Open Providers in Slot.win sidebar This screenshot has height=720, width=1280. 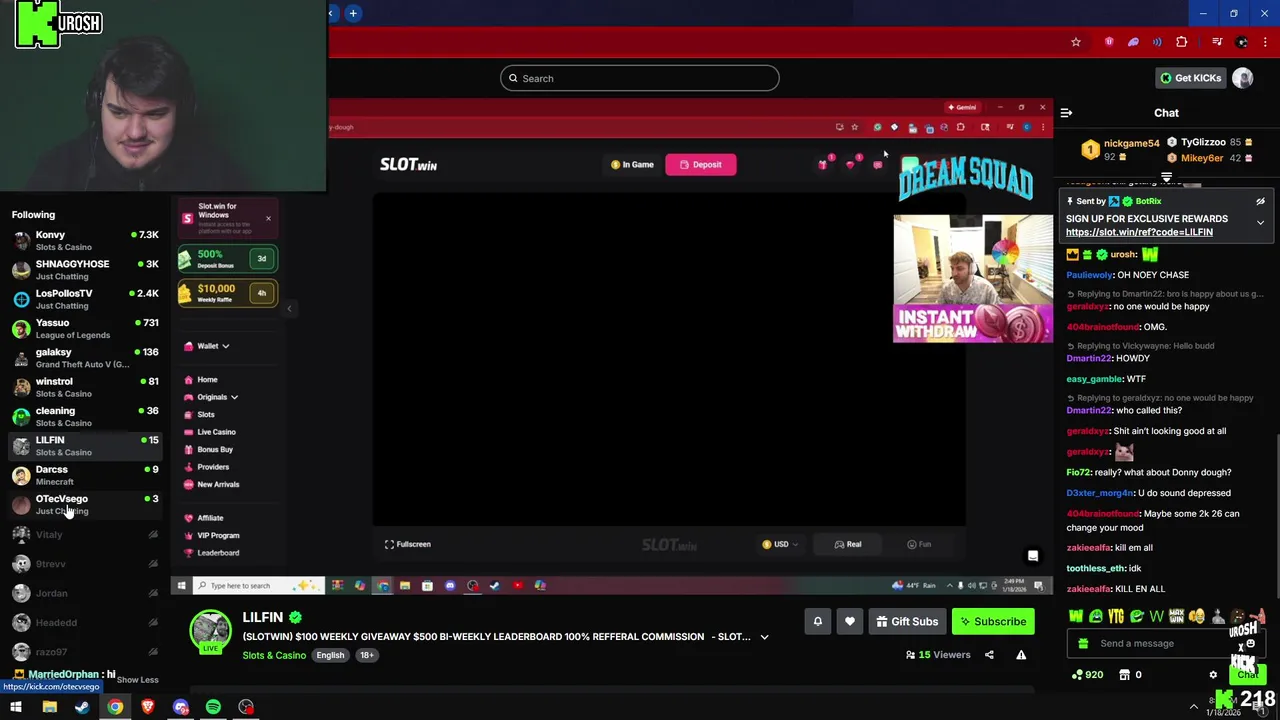tap(207, 467)
